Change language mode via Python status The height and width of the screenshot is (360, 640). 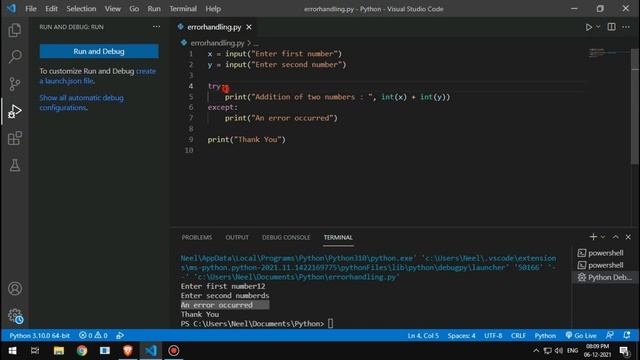(545, 336)
